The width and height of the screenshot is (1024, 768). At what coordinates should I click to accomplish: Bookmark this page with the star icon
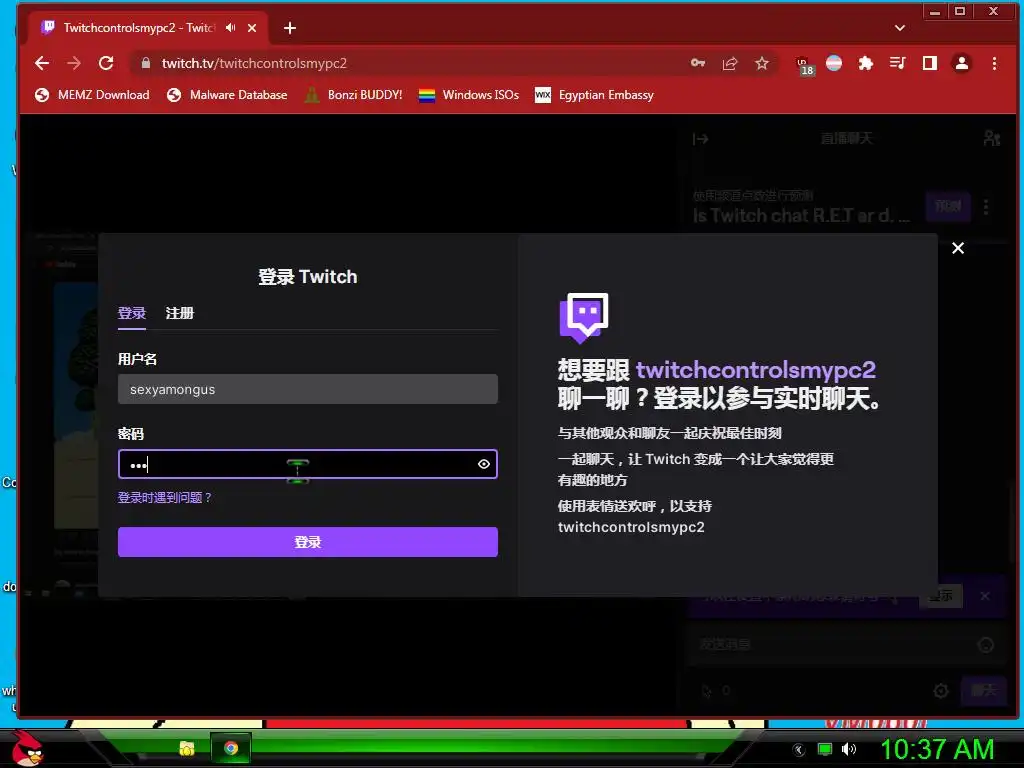[x=762, y=63]
